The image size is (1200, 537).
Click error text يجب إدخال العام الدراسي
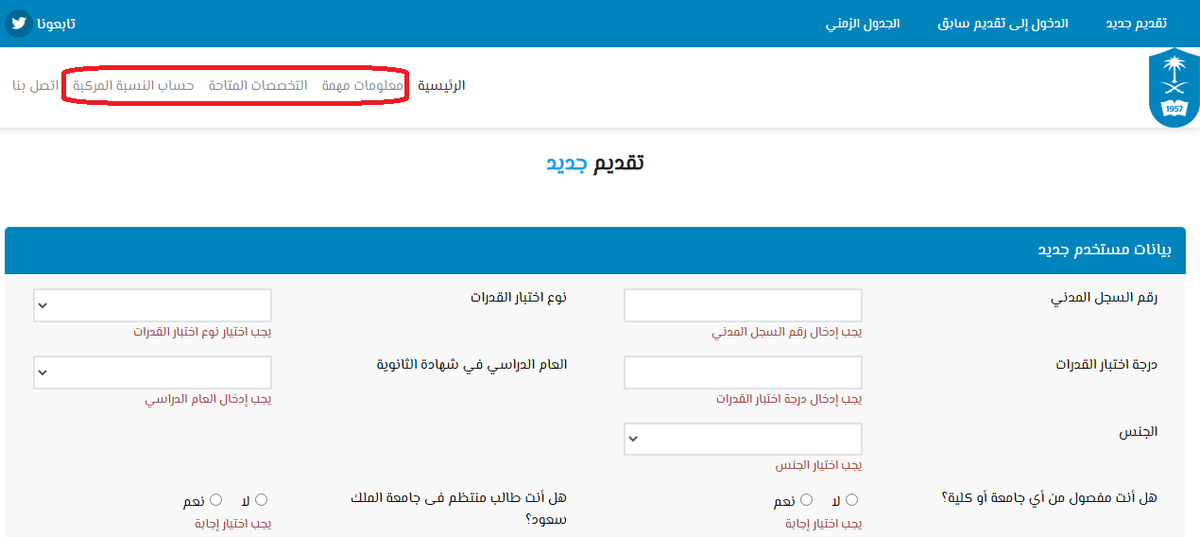tap(208, 399)
